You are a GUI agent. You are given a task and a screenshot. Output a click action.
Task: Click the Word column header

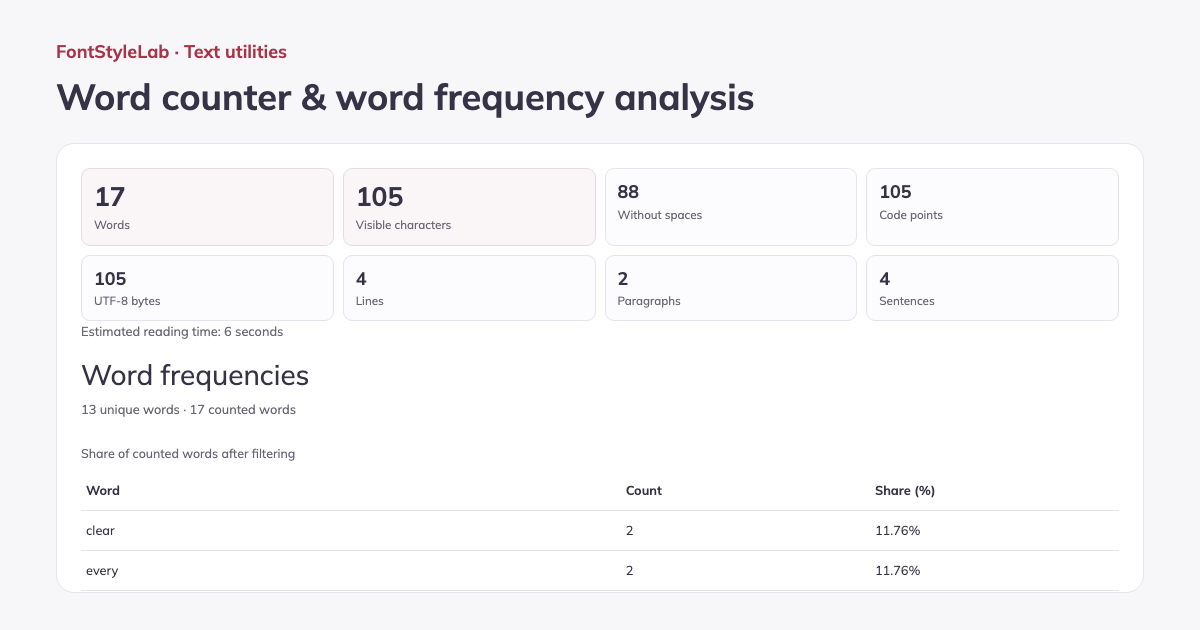coord(103,491)
